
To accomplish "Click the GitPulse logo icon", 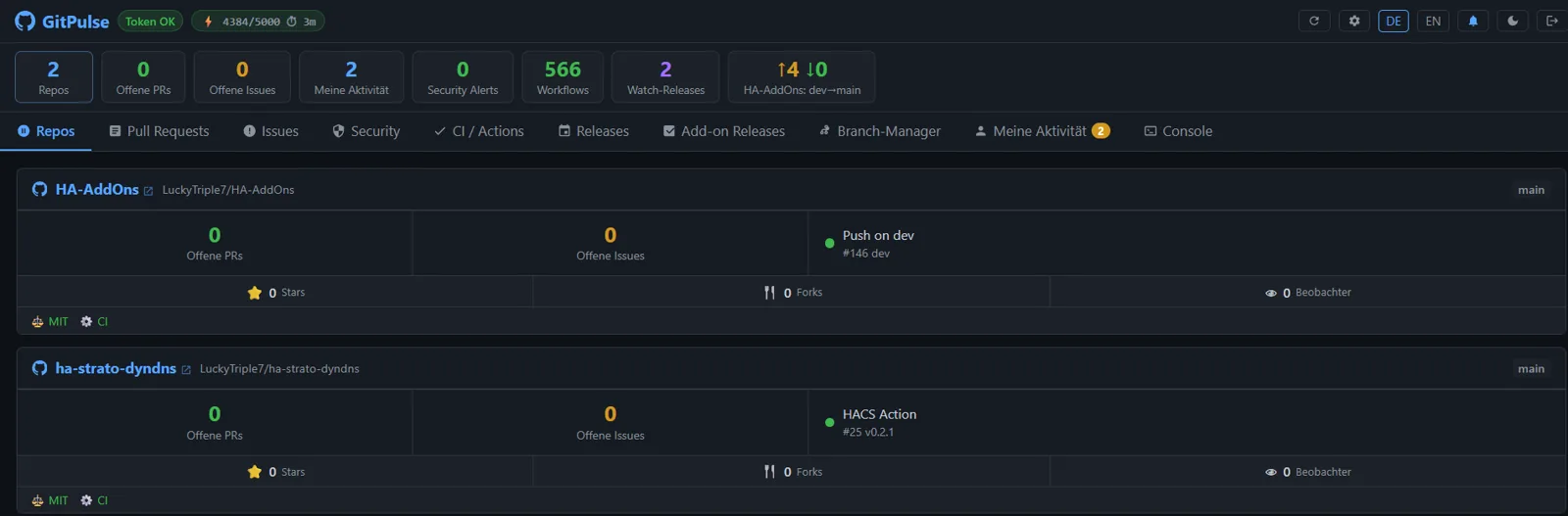I will (x=24, y=22).
